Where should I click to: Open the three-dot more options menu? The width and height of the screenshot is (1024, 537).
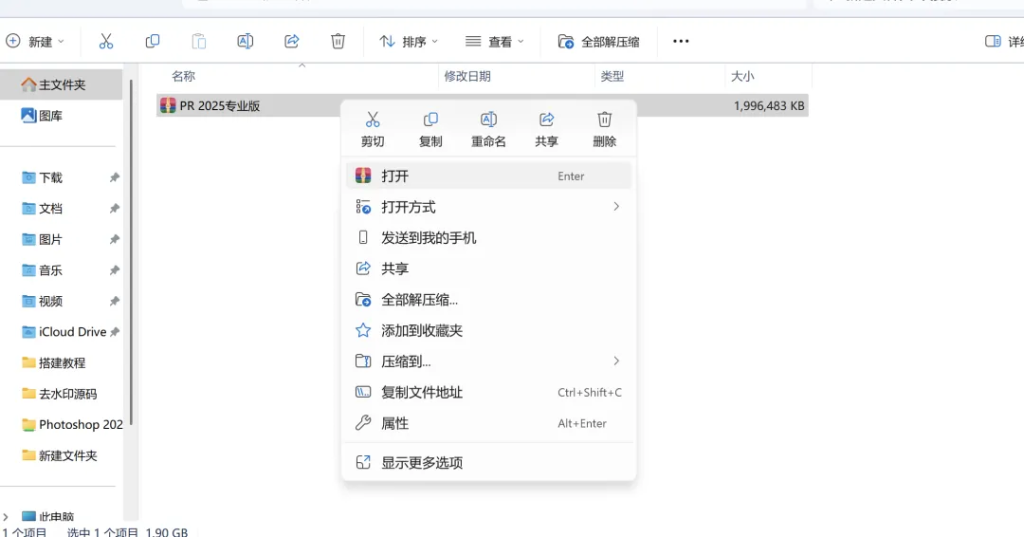click(680, 41)
